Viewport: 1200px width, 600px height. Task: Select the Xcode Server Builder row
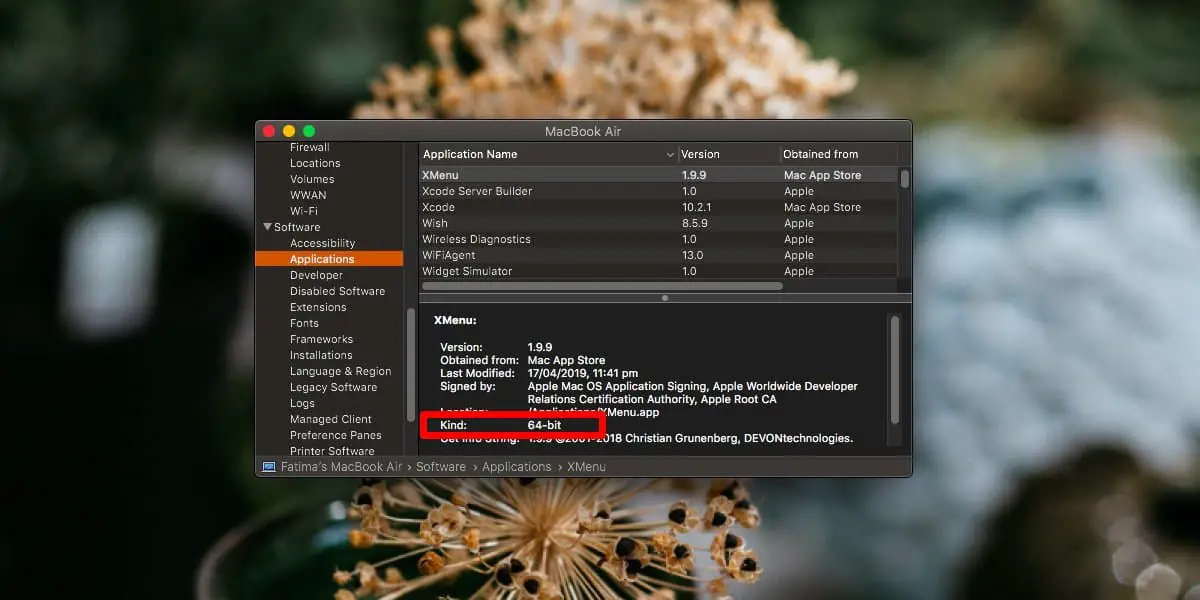(x=658, y=191)
